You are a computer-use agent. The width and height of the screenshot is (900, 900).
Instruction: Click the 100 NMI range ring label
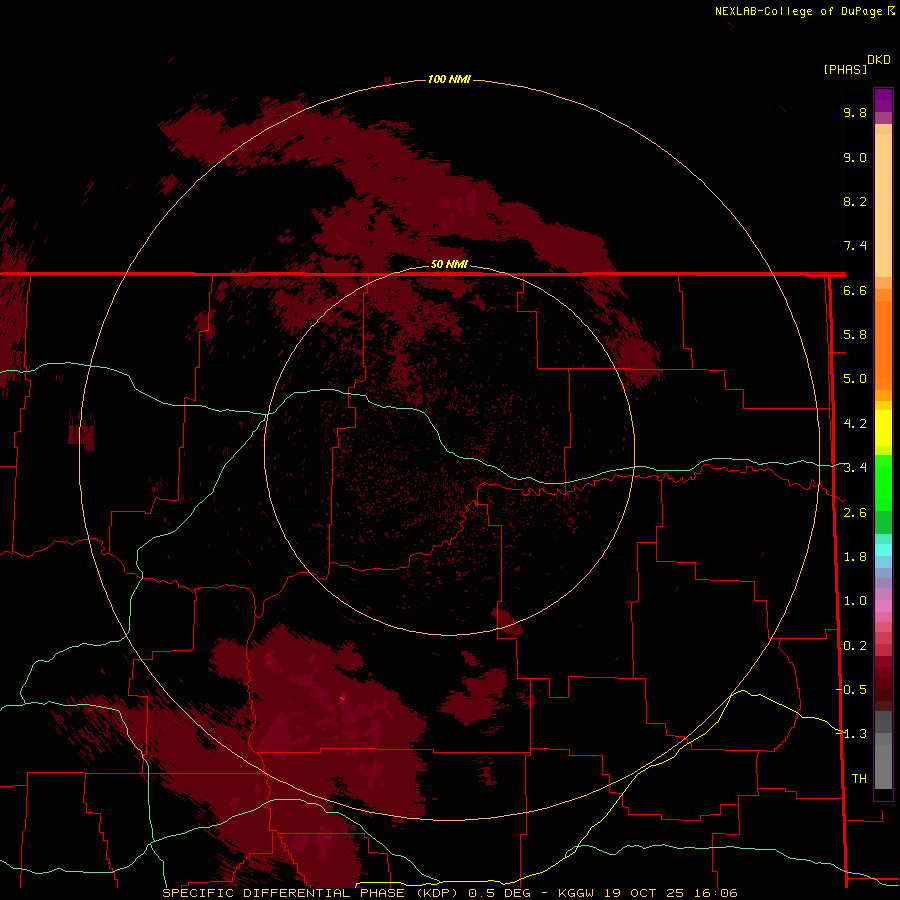[449, 79]
